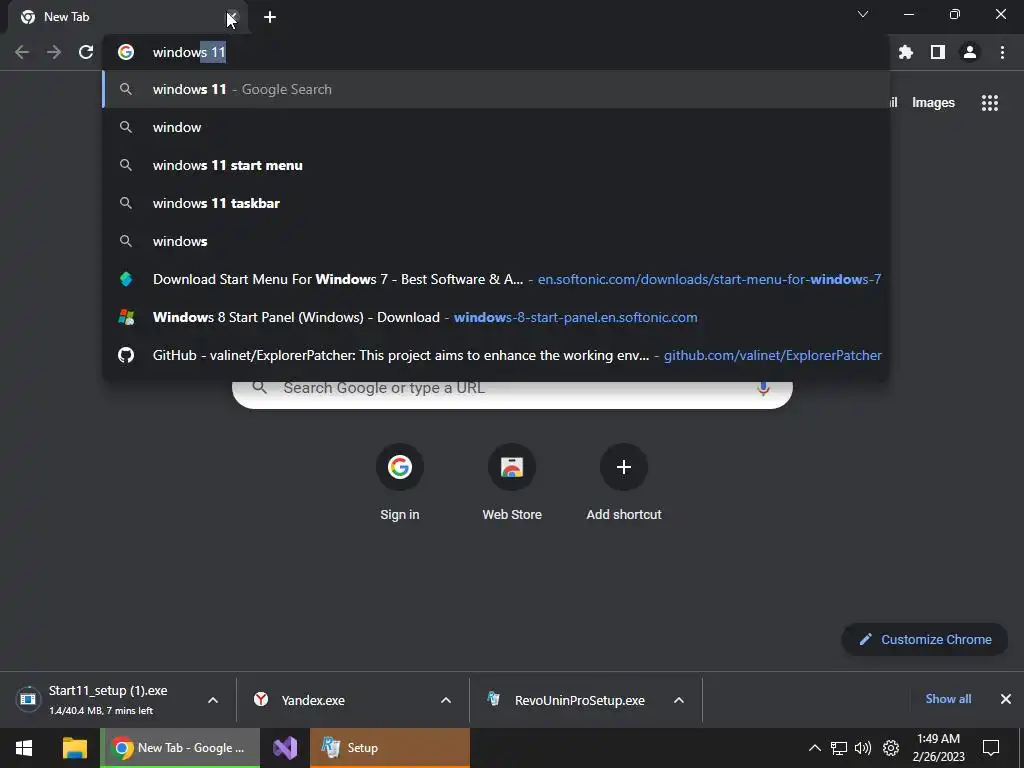Open File Explorer from the taskbar
1024x768 pixels.
[x=74, y=748]
